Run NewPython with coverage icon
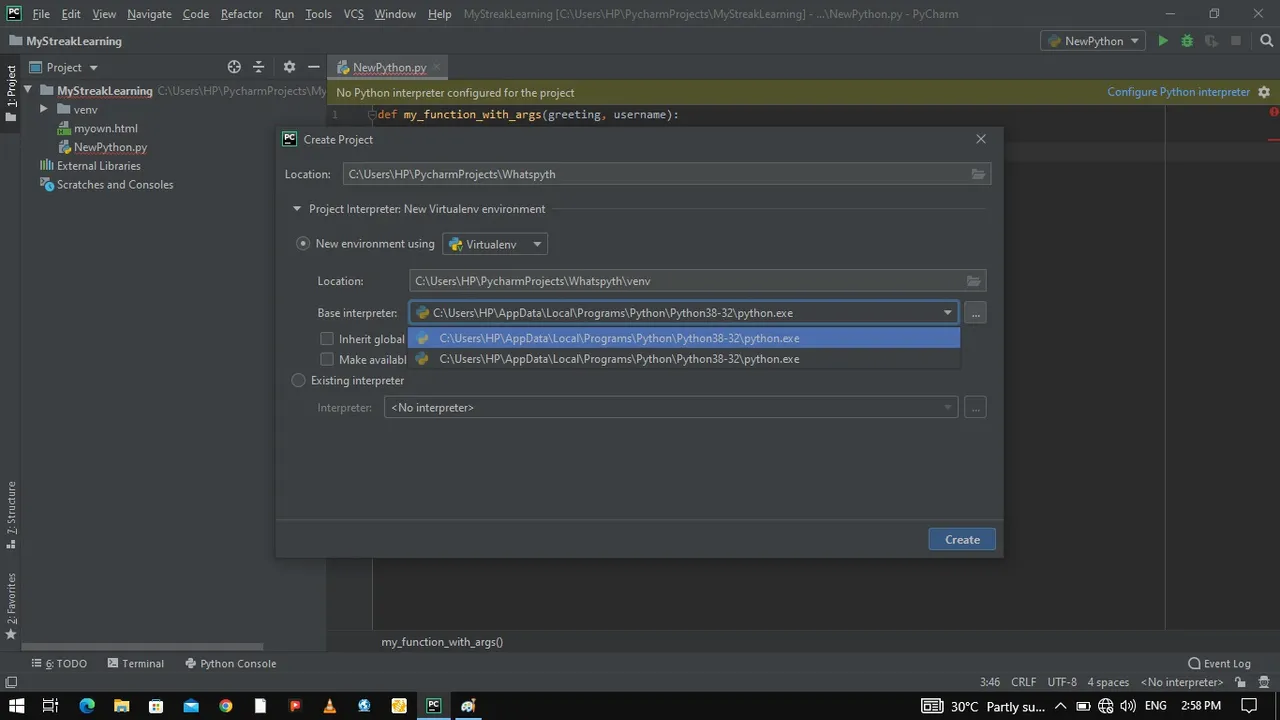Image resolution: width=1280 pixels, height=720 pixels. [1211, 41]
